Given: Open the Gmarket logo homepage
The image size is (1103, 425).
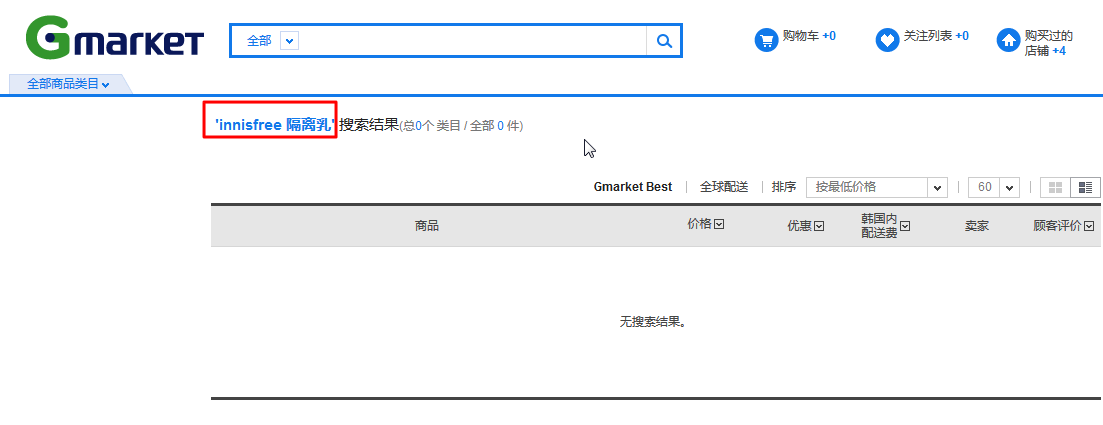Looking at the screenshot, I should (x=115, y=37).
